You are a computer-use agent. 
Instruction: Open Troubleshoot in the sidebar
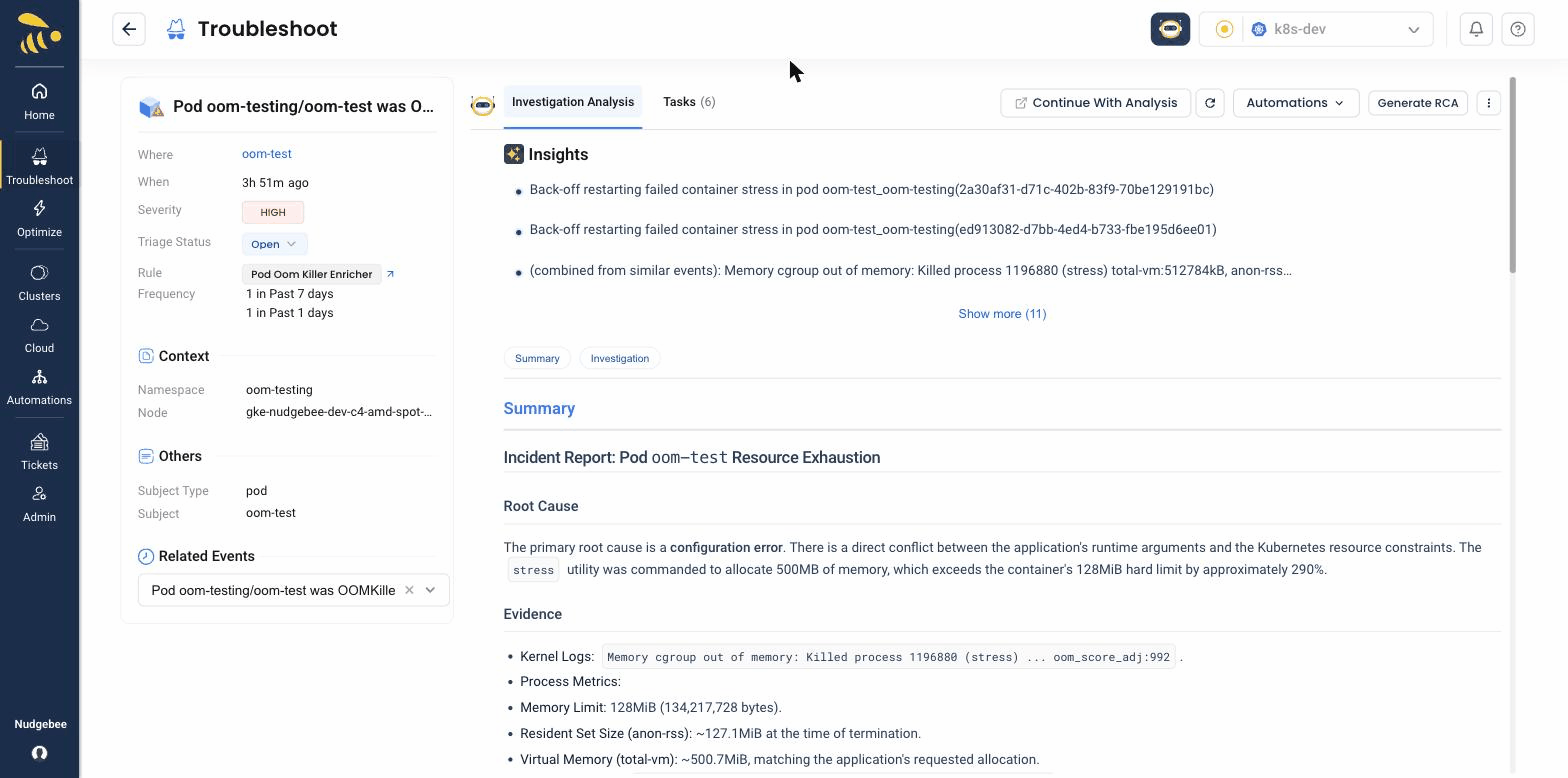click(x=39, y=167)
